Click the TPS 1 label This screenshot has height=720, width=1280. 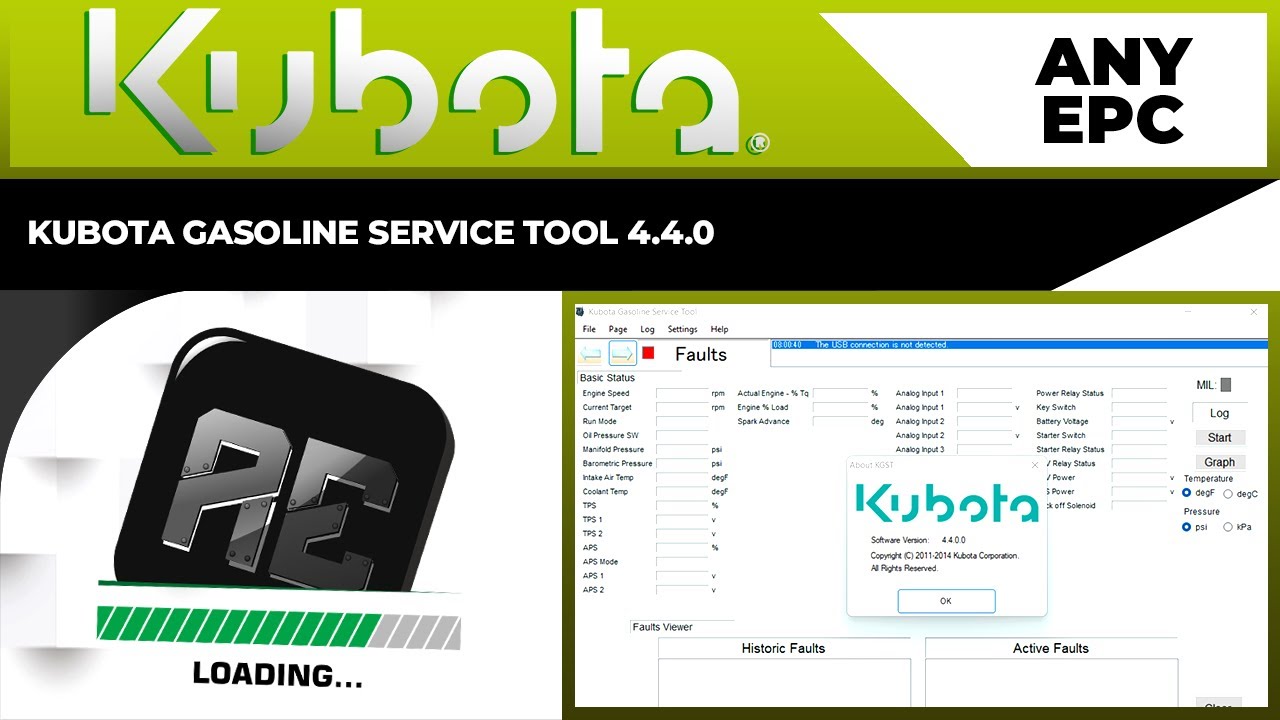(x=593, y=520)
